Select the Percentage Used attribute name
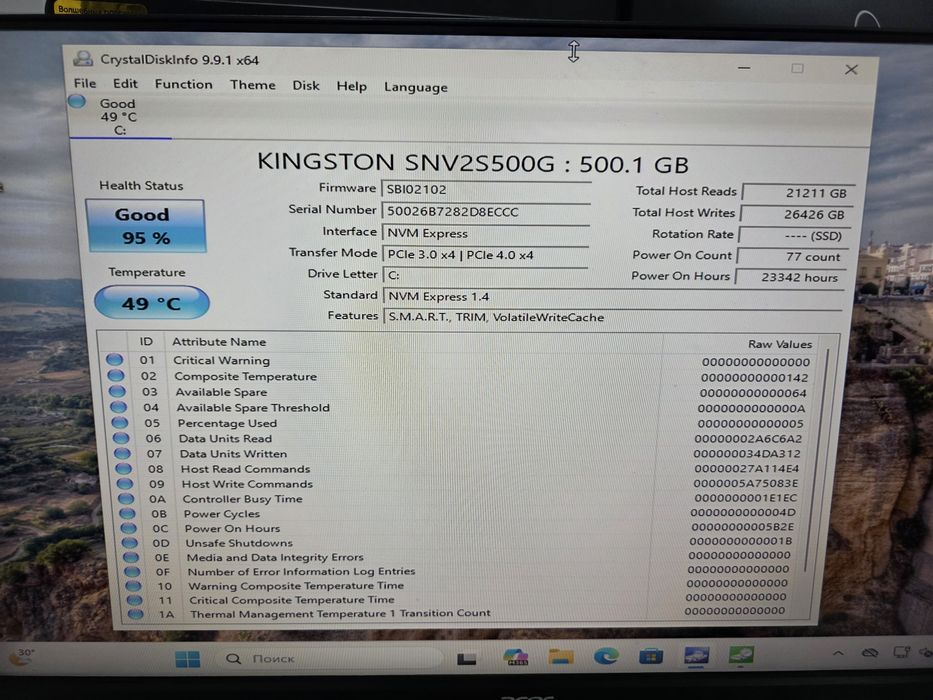The width and height of the screenshot is (933, 700). (x=227, y=423)
